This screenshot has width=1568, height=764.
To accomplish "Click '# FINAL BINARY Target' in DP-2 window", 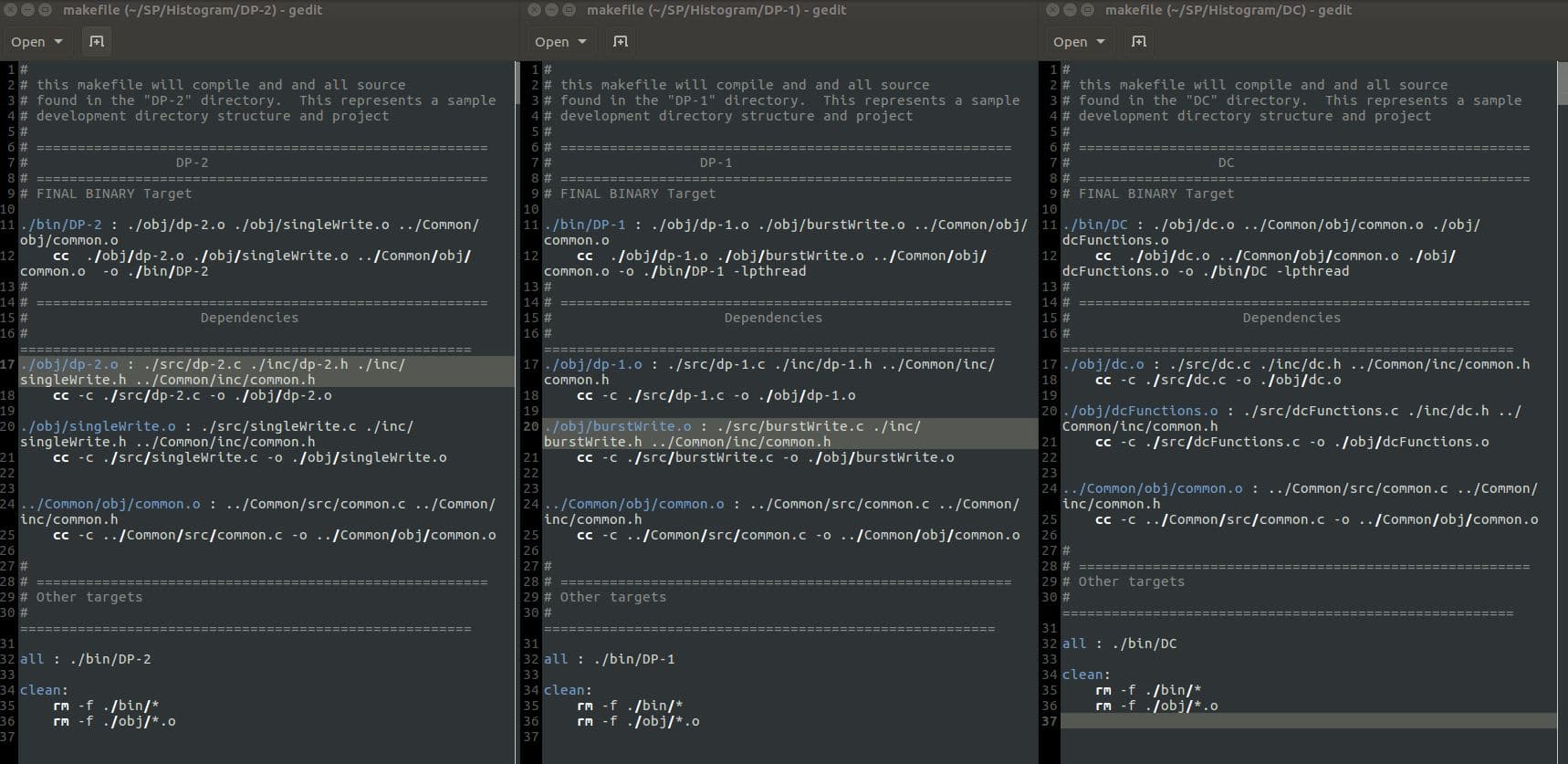I will (106, 194).
